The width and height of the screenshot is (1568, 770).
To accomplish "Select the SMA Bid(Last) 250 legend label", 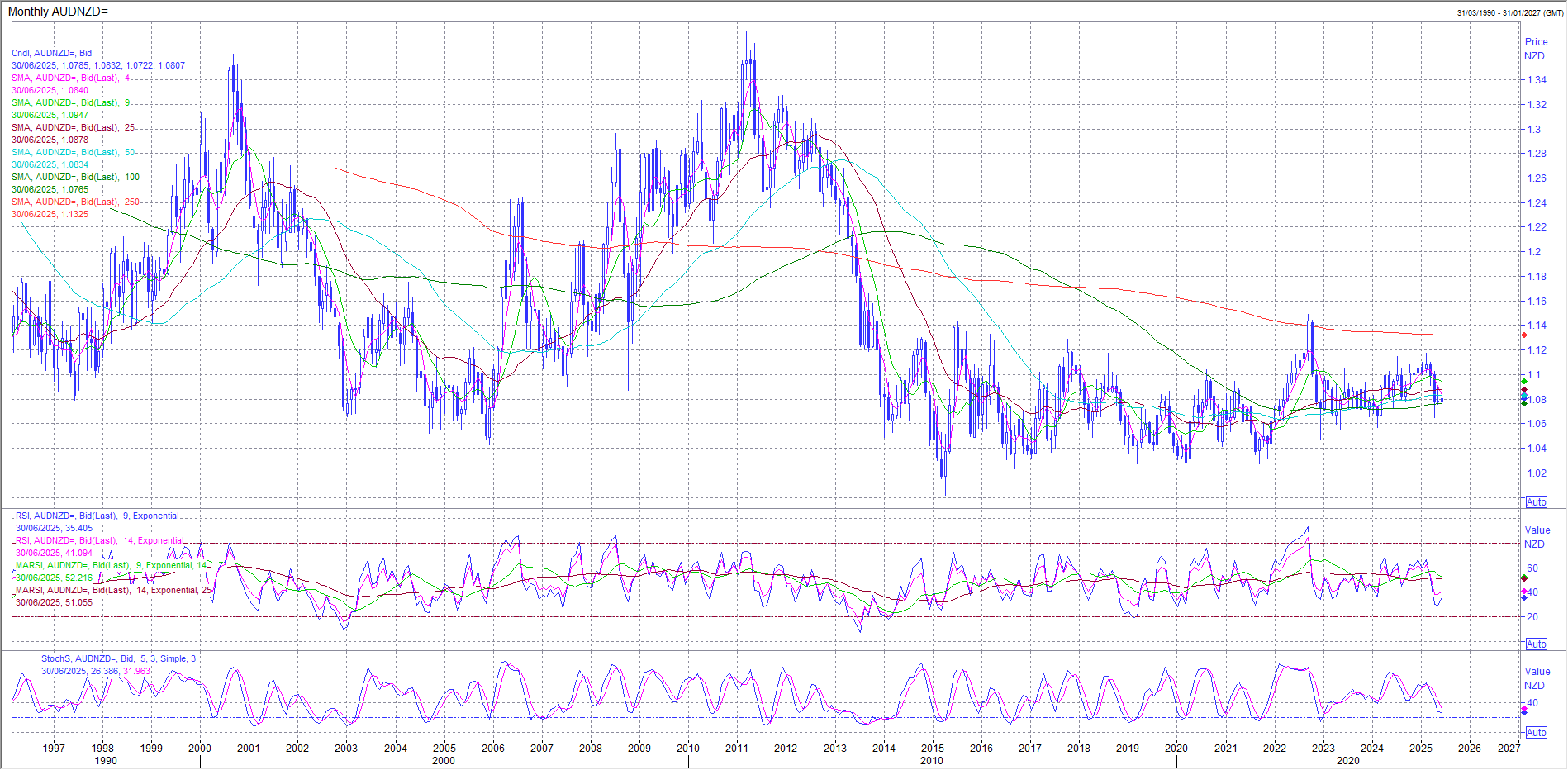I will [x=76, y=202].
